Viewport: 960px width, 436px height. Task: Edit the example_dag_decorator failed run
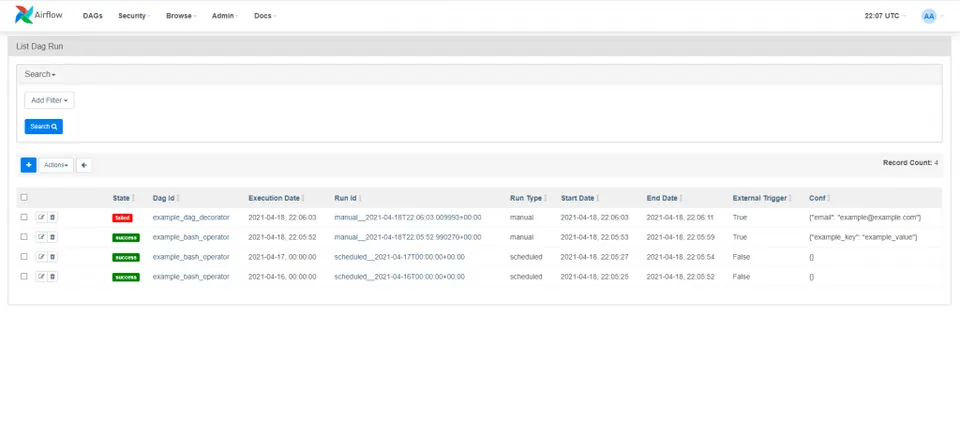coord(41,217)
